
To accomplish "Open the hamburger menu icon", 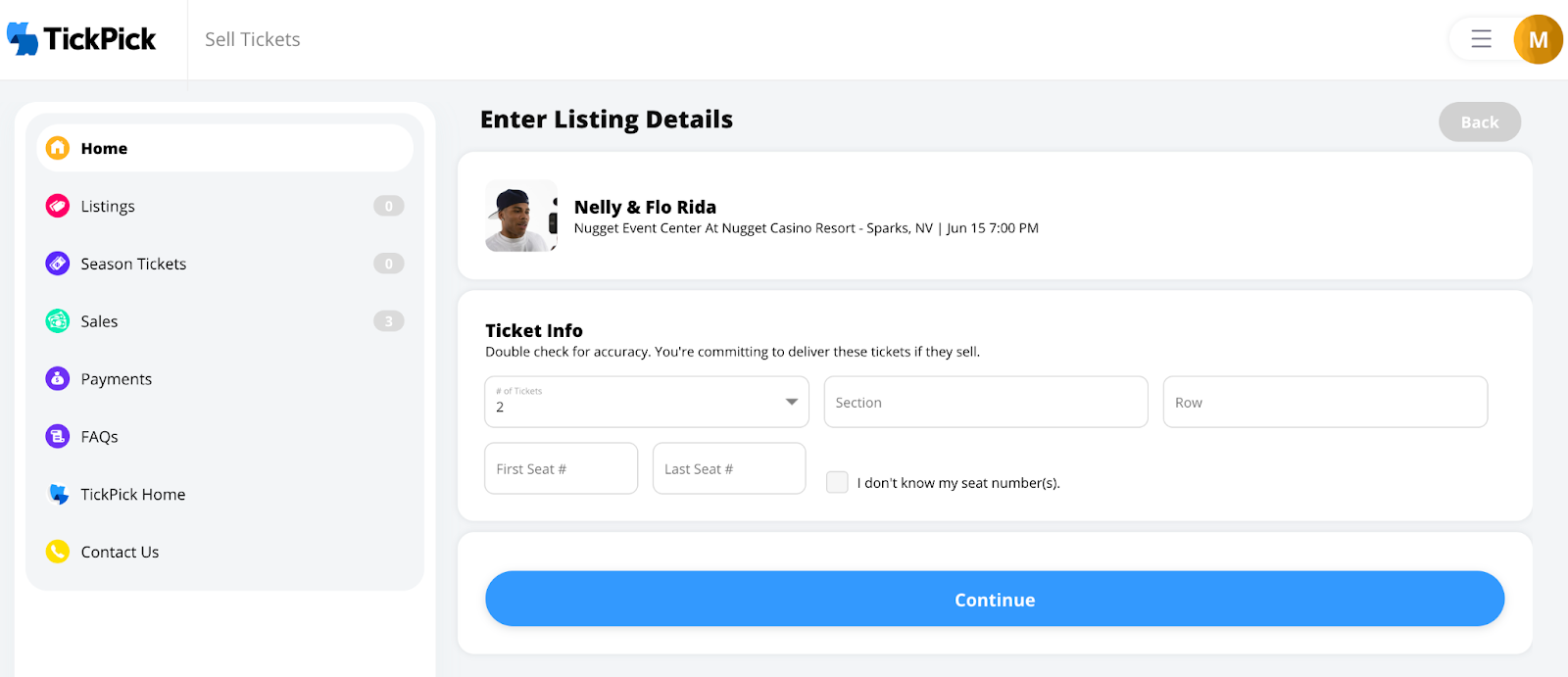I will 1481,39.
